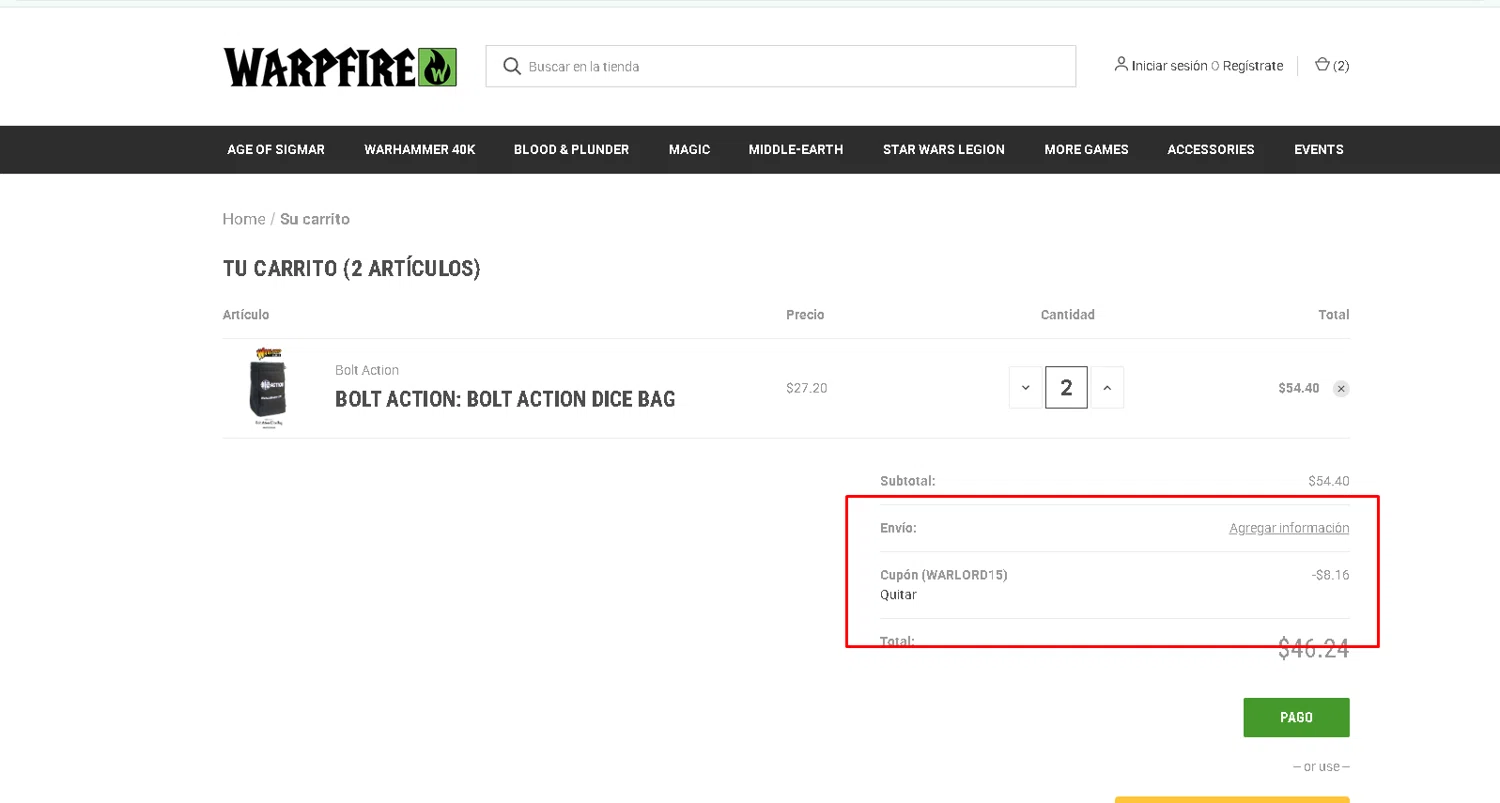Click the quantity field showing 2
1500x803 pixels.
pyautogui.click(x=1066, y=388)
